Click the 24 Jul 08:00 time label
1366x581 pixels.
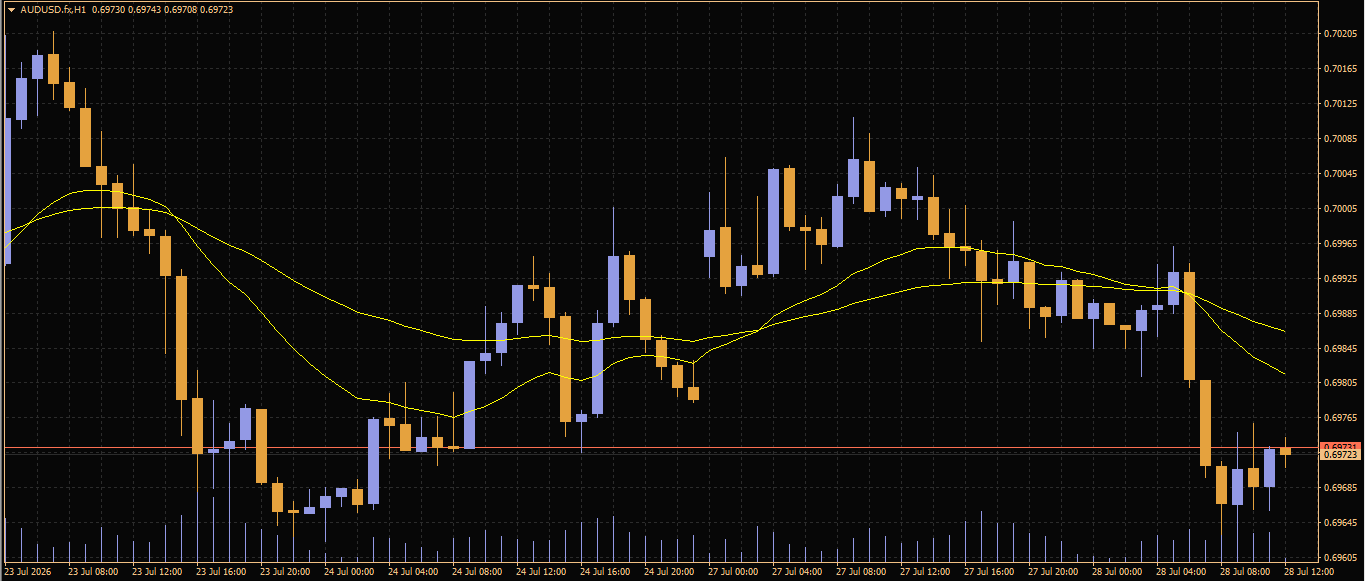[477, 572]
